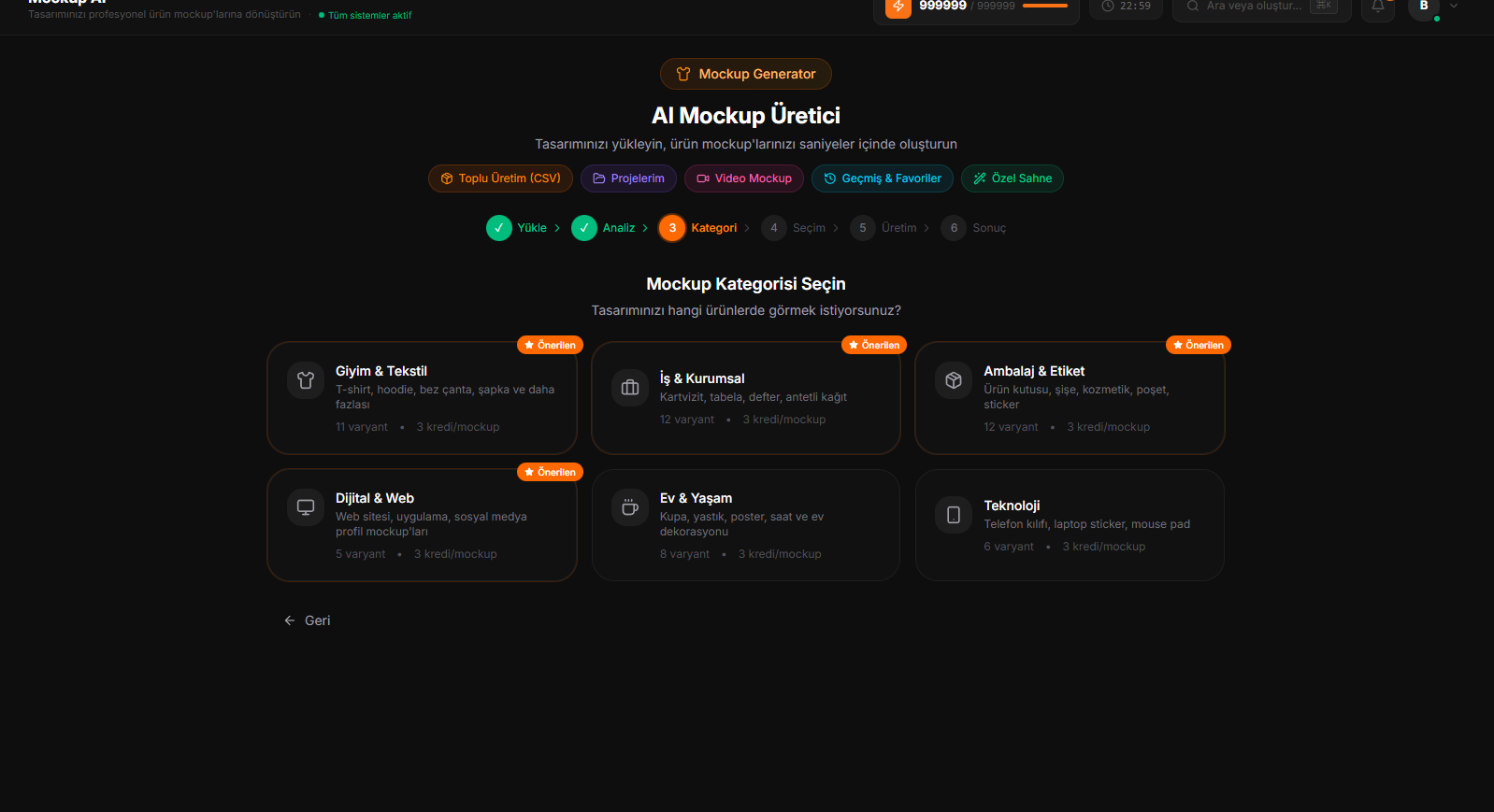Screen dimensions: 1494x812
Task: Expand the user account chevron
Action: pyautogui.click(x=1454, y=6)
